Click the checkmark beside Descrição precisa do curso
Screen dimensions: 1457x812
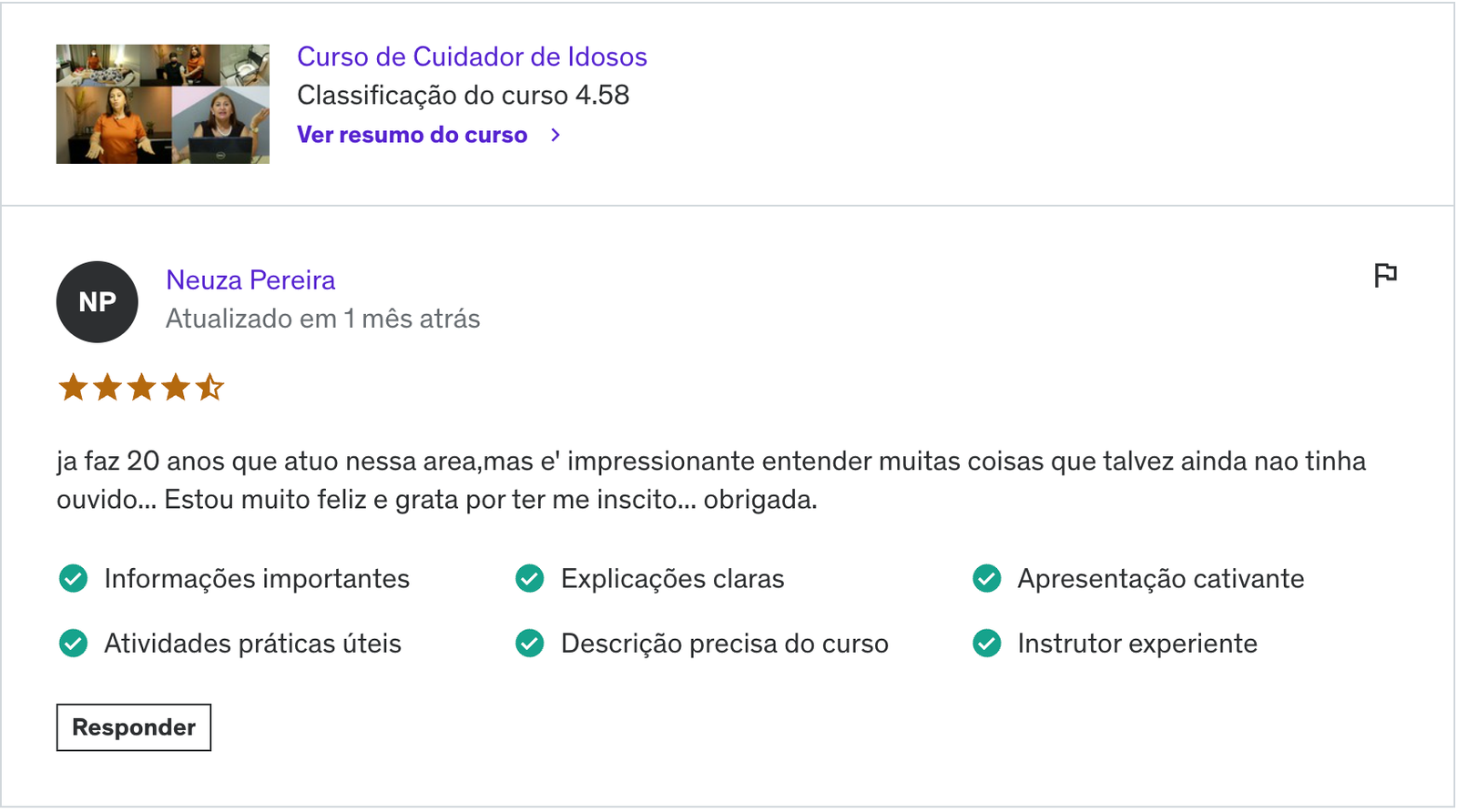point(530,643)
